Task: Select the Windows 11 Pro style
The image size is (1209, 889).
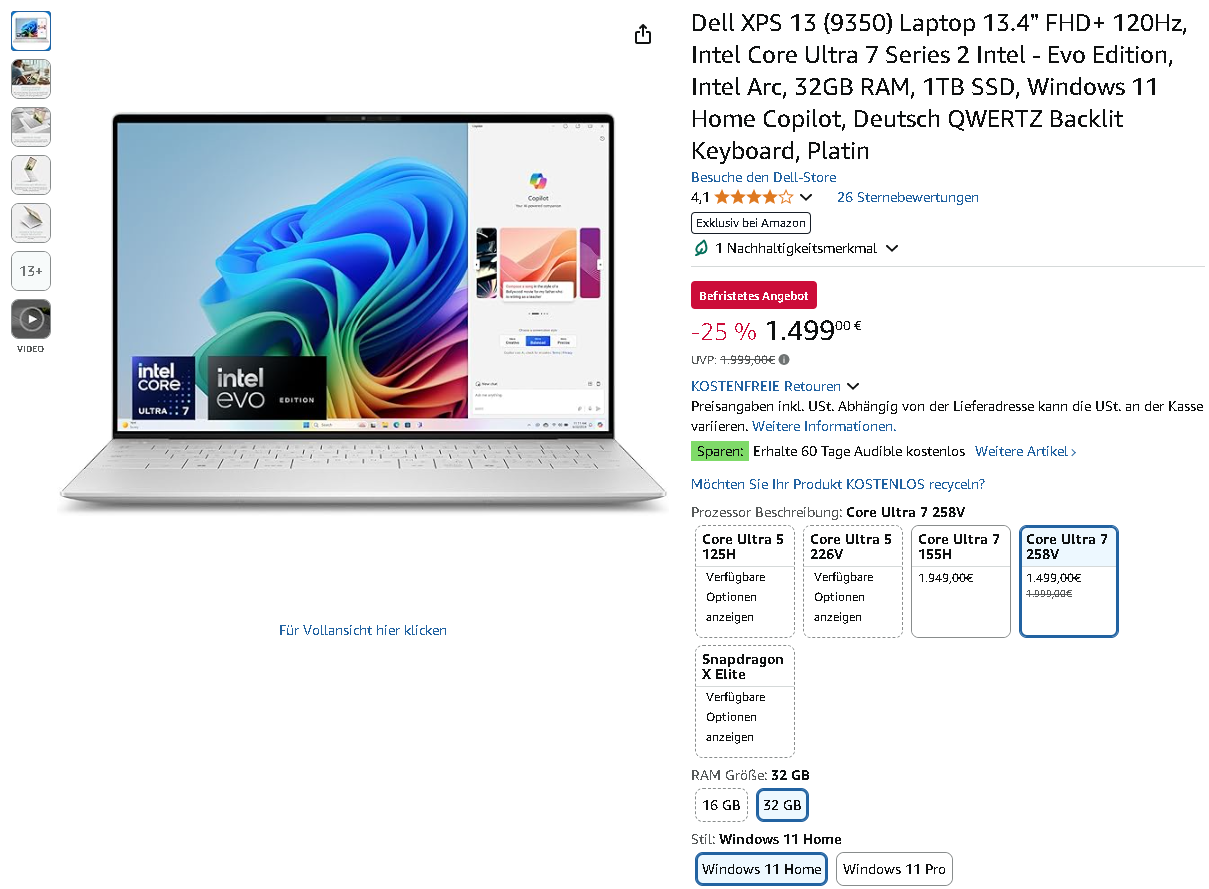Action: [x=894, y=869]
